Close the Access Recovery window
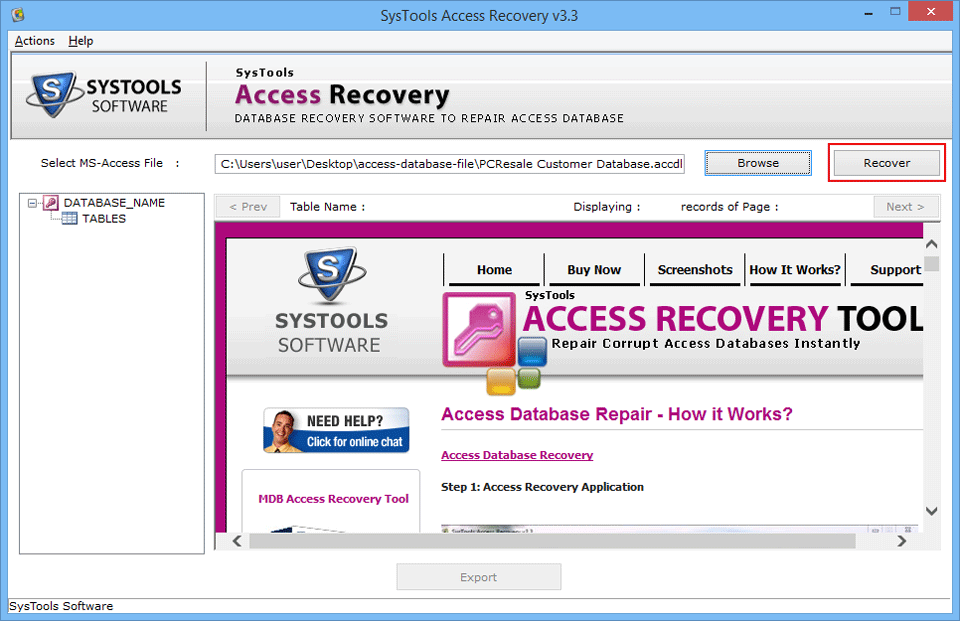The height and width of the screenshot is (621, 960). tap(931, 12)
